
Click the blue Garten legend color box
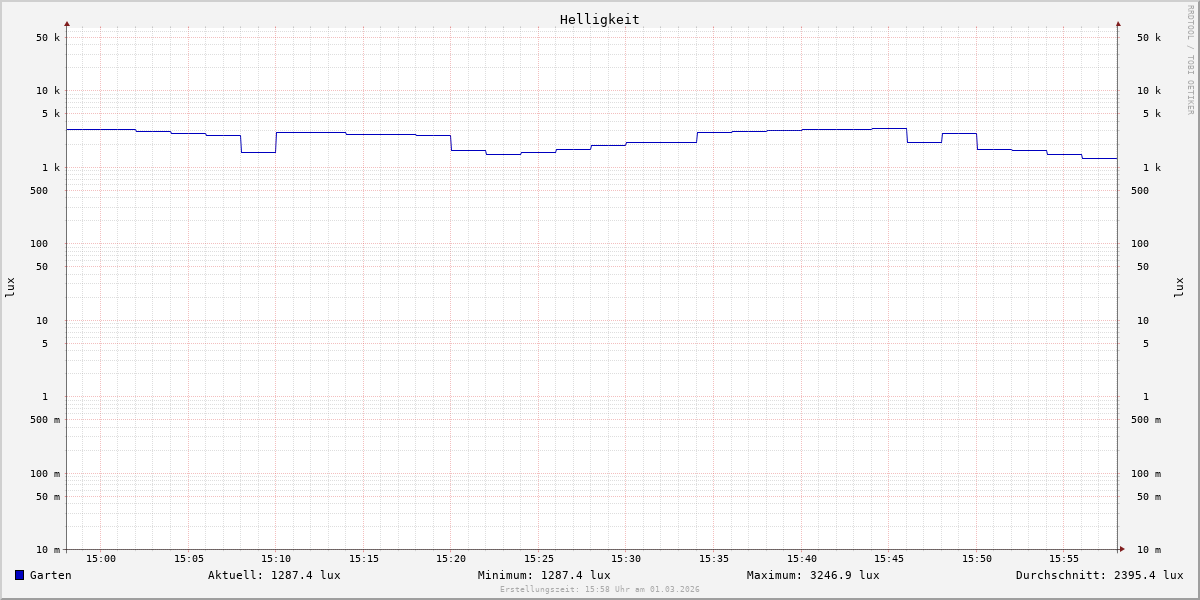(19, 575)
